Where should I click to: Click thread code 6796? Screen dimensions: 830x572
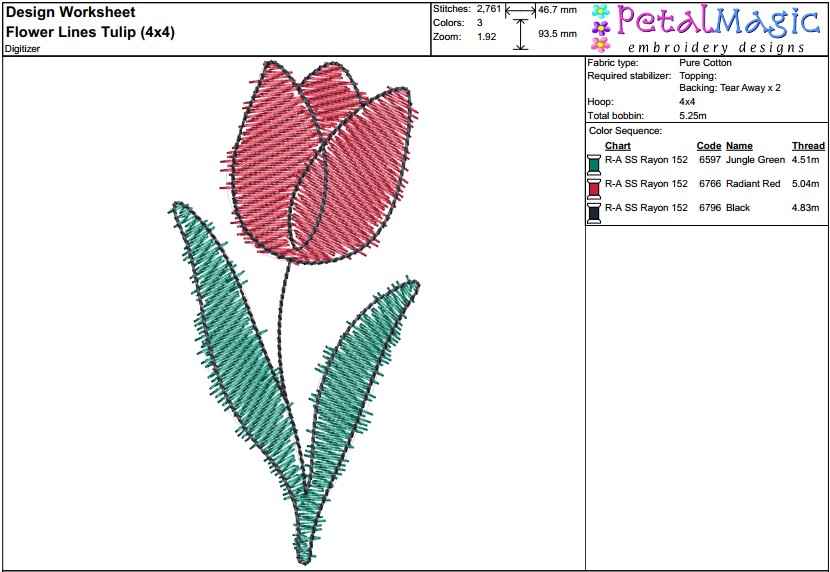[x=710, y=208]
